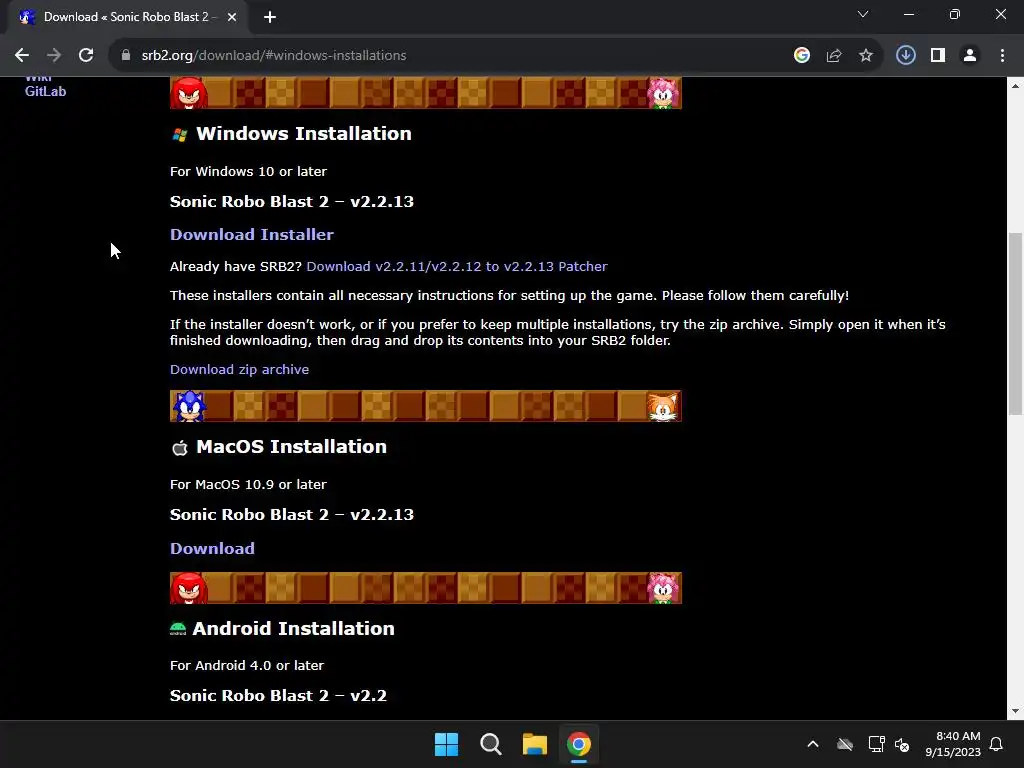Reload the current page
Image resolution: width=1024 pixels, height=768 pixels.
[86, 56]
